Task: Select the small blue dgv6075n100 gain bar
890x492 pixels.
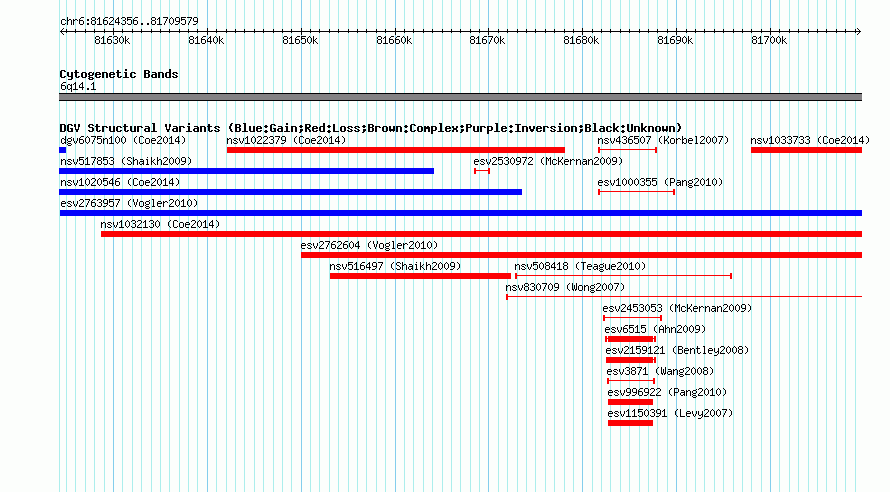Action: tap(62, 150)
